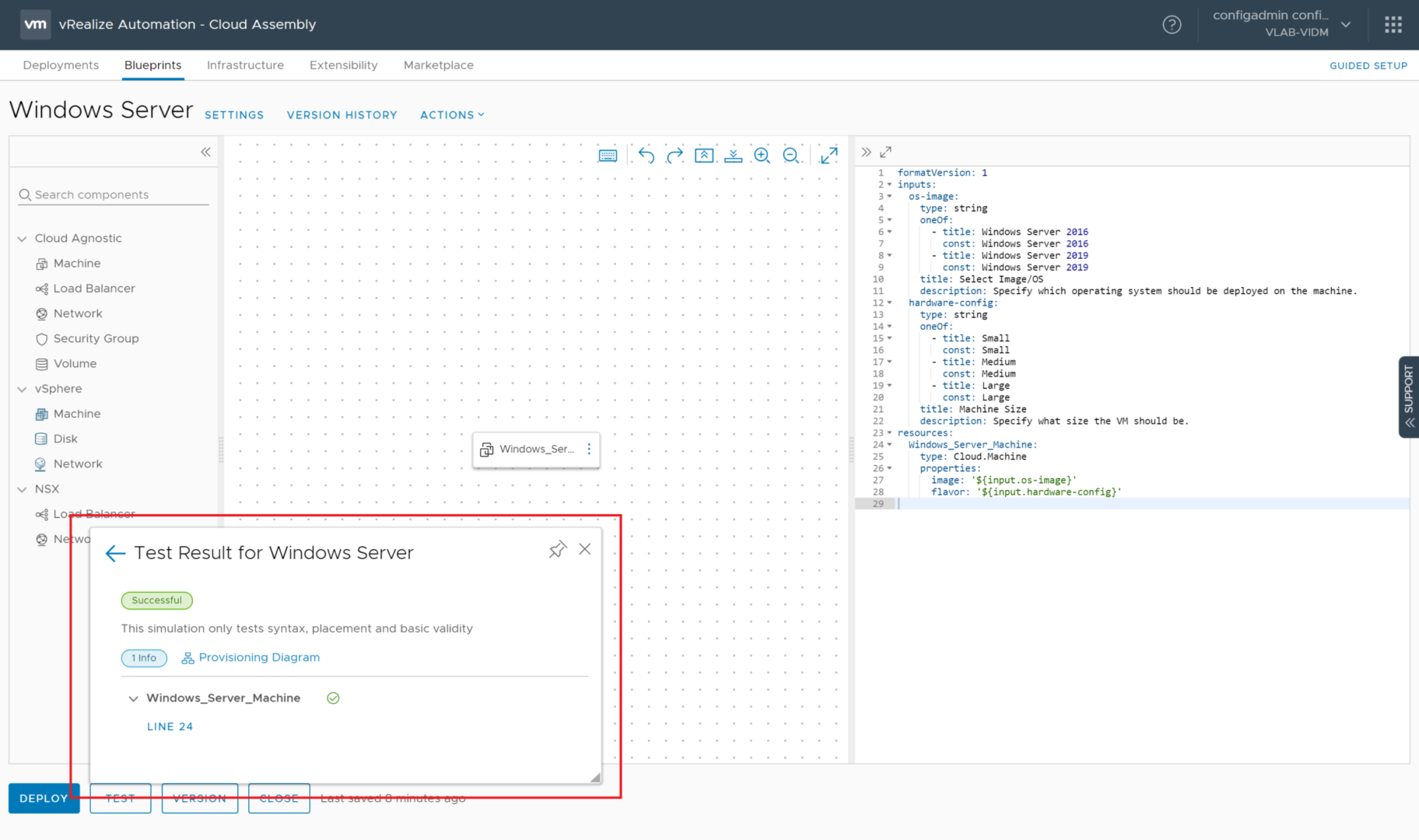Click the keyboard shortcuts icon
Screen dimensions: 1419x840
[608, 156]
